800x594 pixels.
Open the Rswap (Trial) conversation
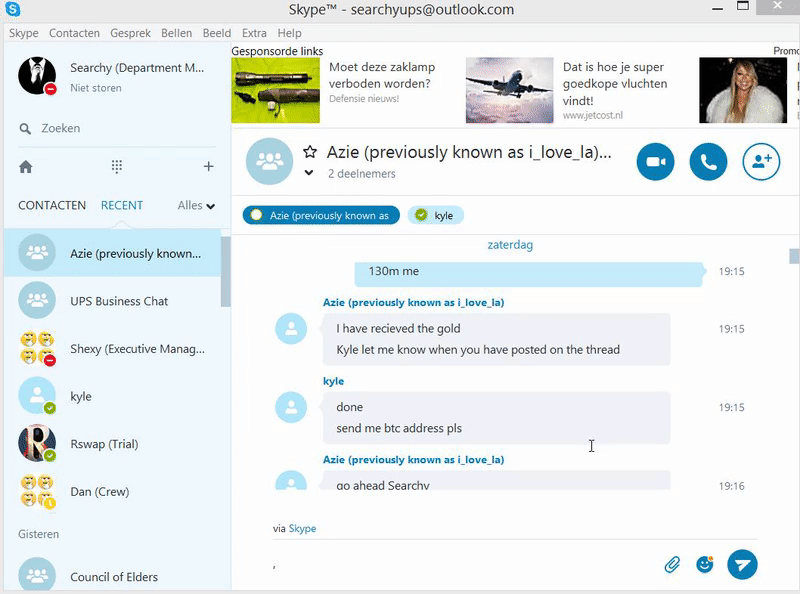[x=112, y=443]
